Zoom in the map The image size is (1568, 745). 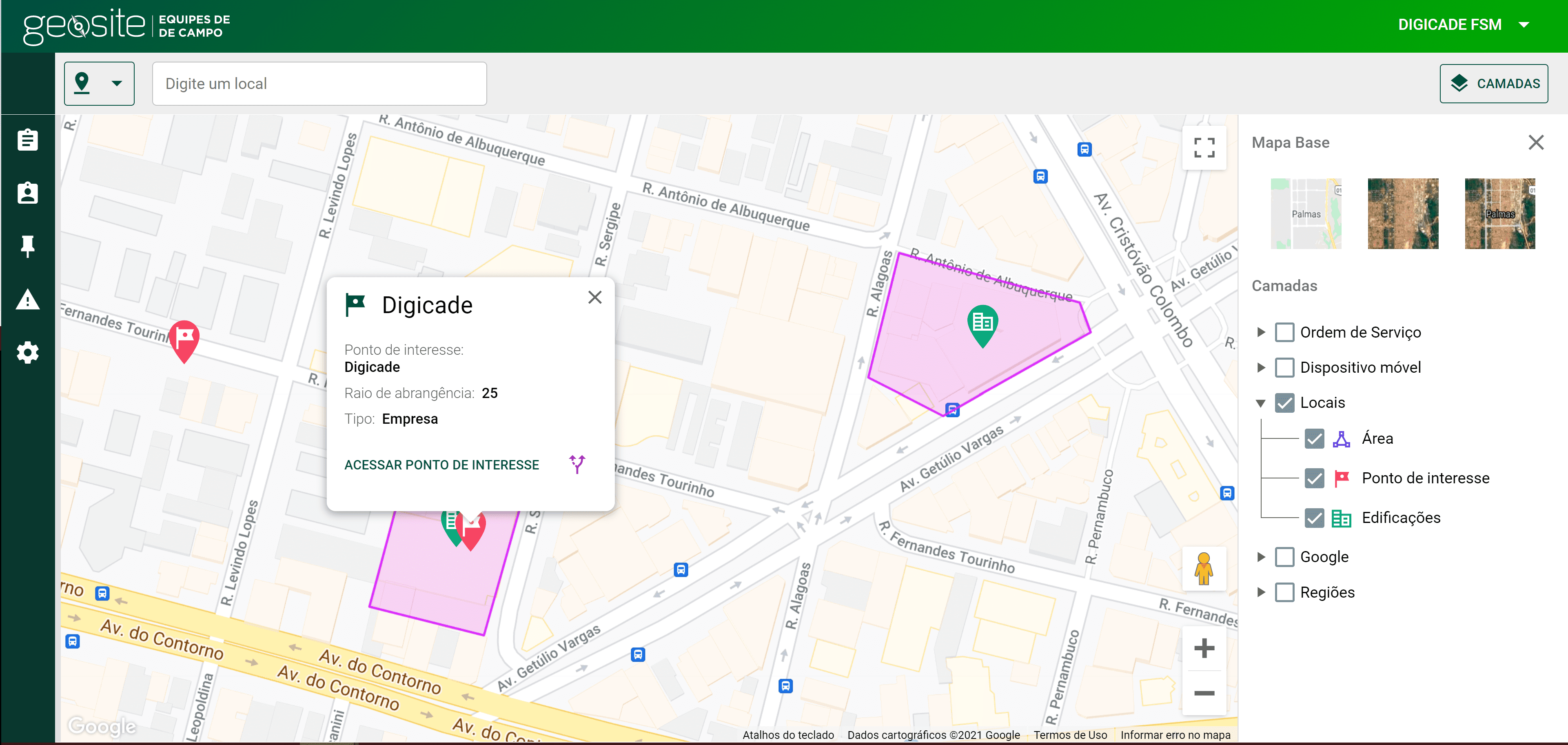pyautogui.click(x=1203, y=648)
